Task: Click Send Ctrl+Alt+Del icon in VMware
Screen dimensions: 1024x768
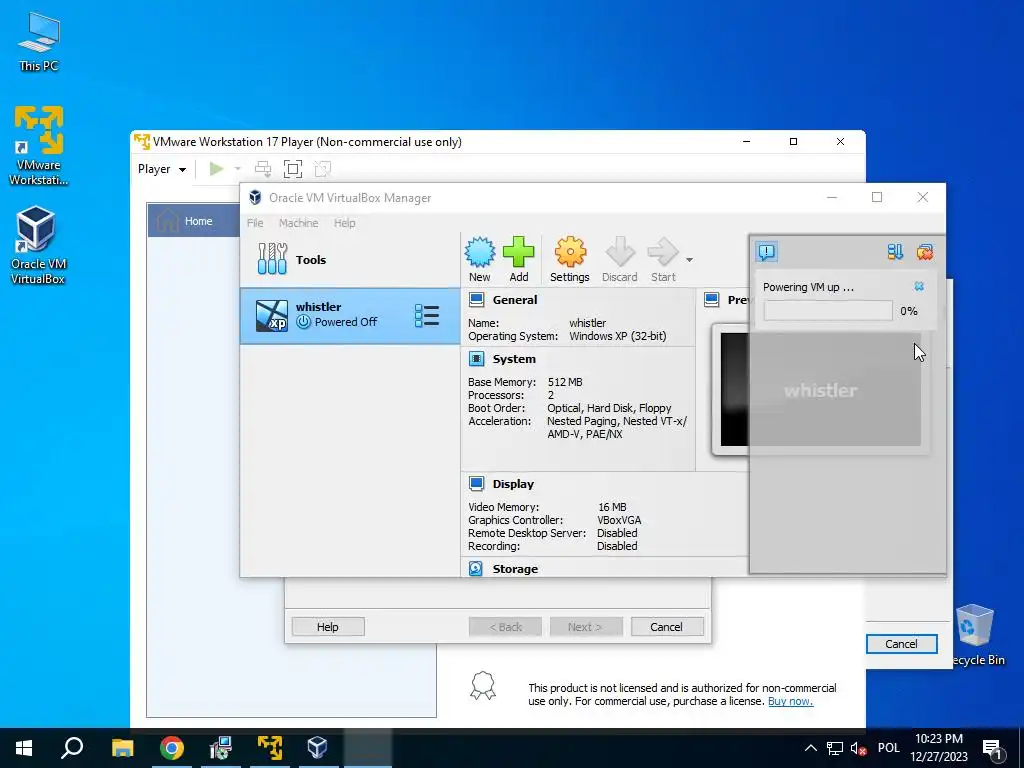Action: (x=263, y=169)
